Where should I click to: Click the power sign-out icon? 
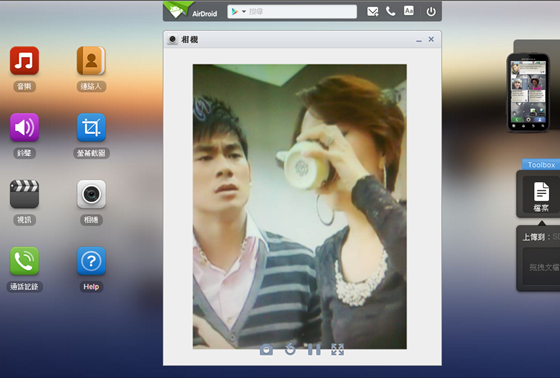[431, 12]
